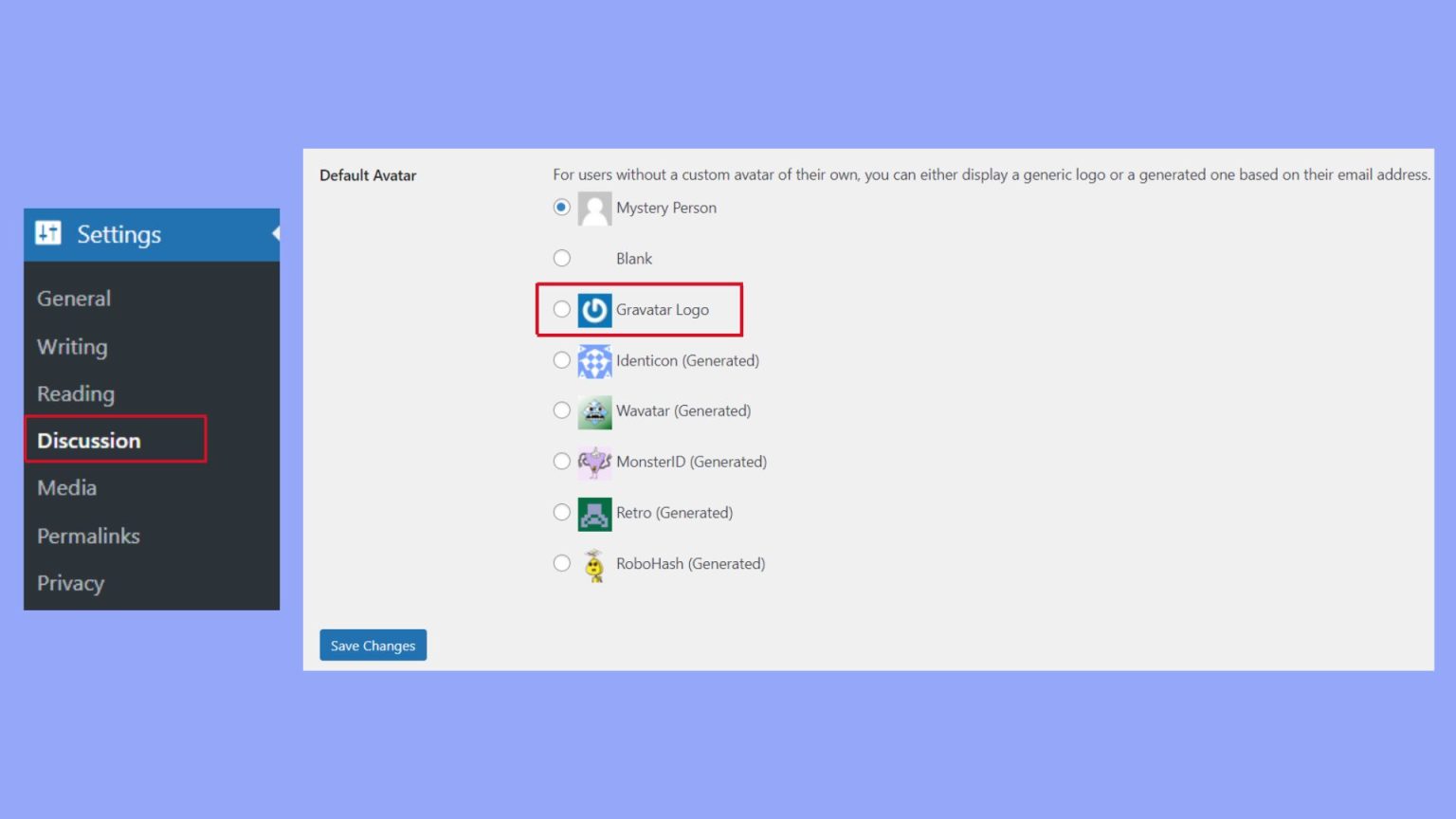
Task: Open the Reading settings page
Action: pos(75,393)
